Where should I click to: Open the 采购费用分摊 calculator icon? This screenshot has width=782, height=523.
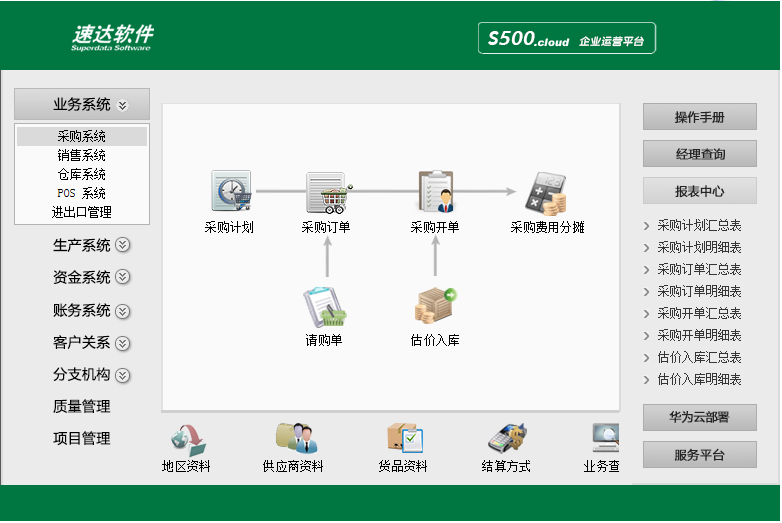click(x=546, y=193)
